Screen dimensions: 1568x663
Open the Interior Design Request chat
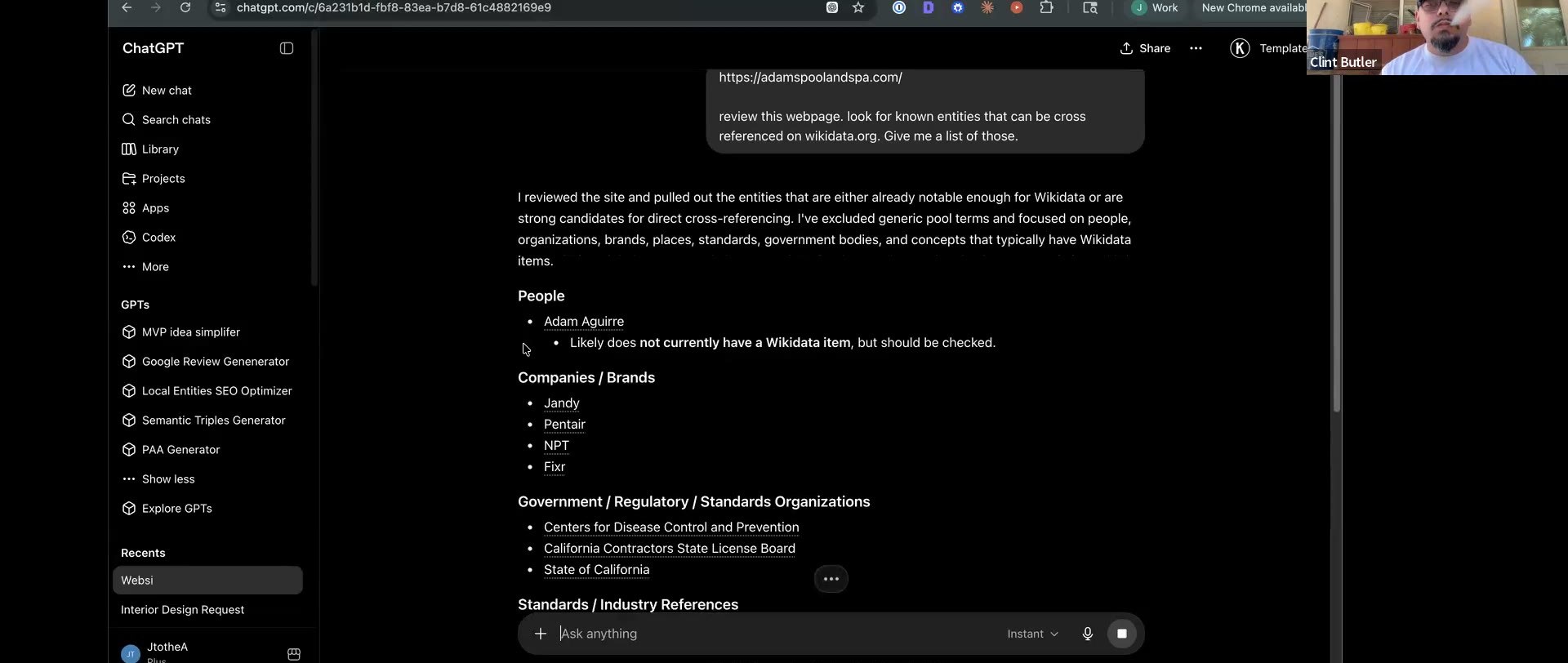207,610
